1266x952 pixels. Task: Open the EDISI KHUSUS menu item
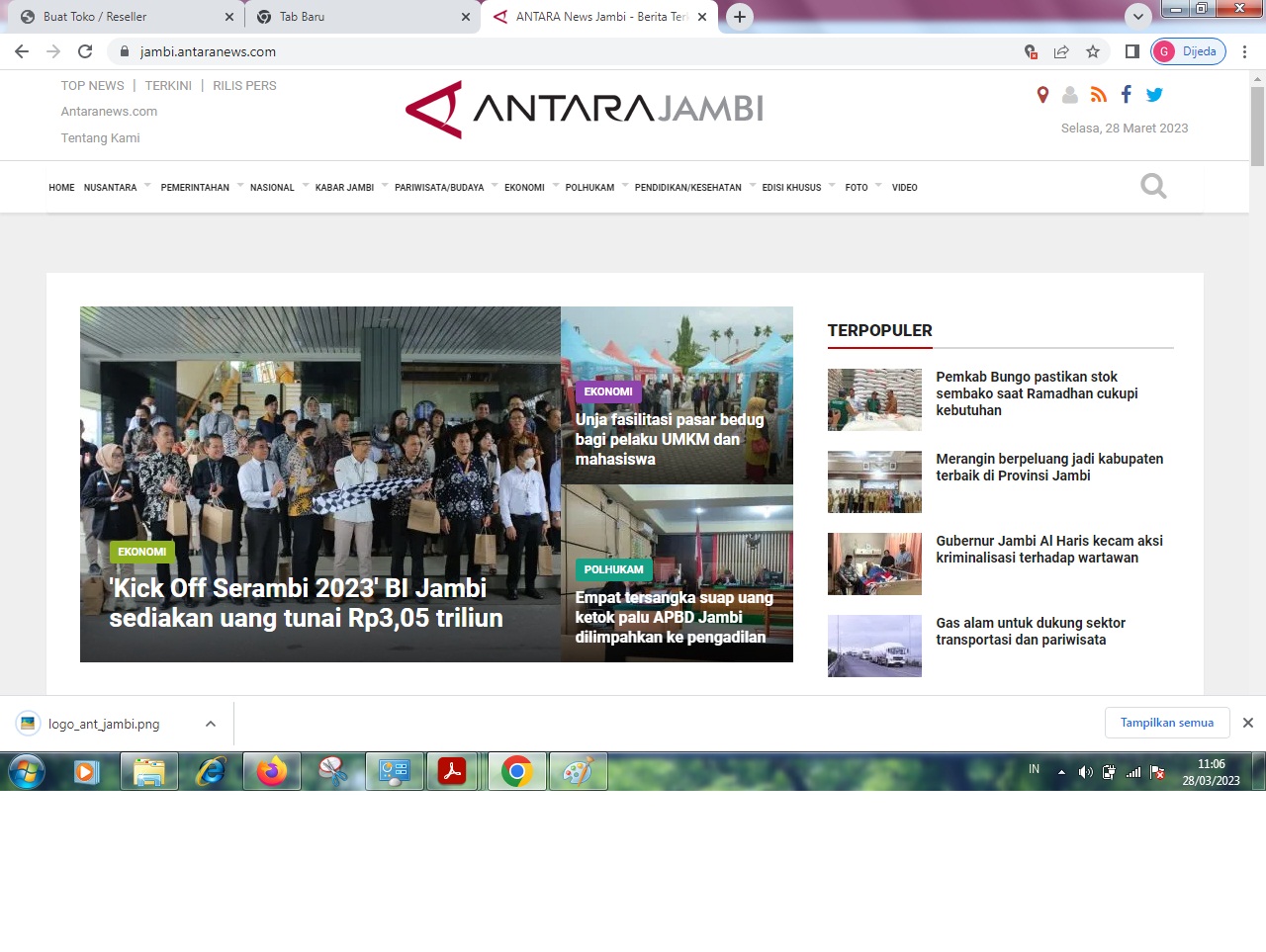[x=791, y=187]
